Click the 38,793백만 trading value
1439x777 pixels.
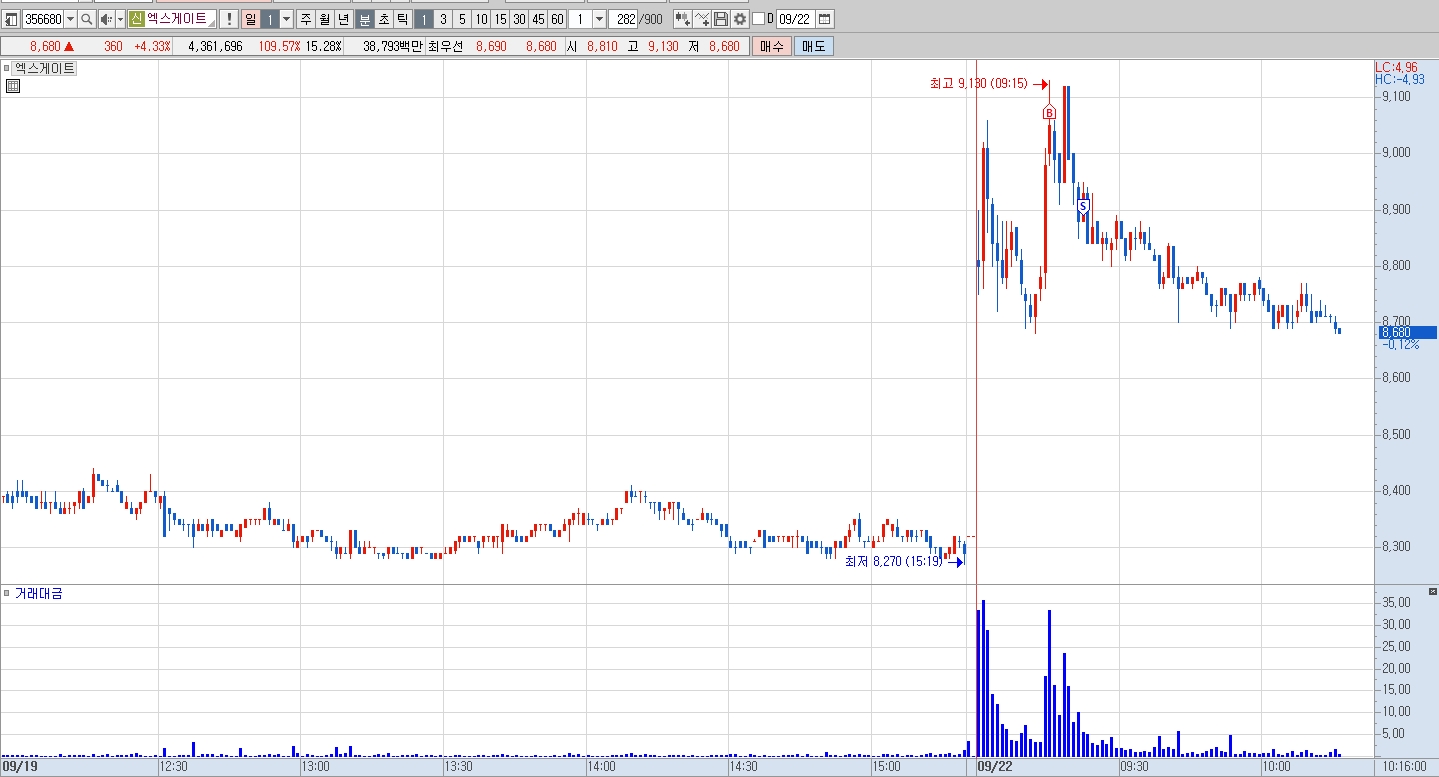[x=393, y=46]
